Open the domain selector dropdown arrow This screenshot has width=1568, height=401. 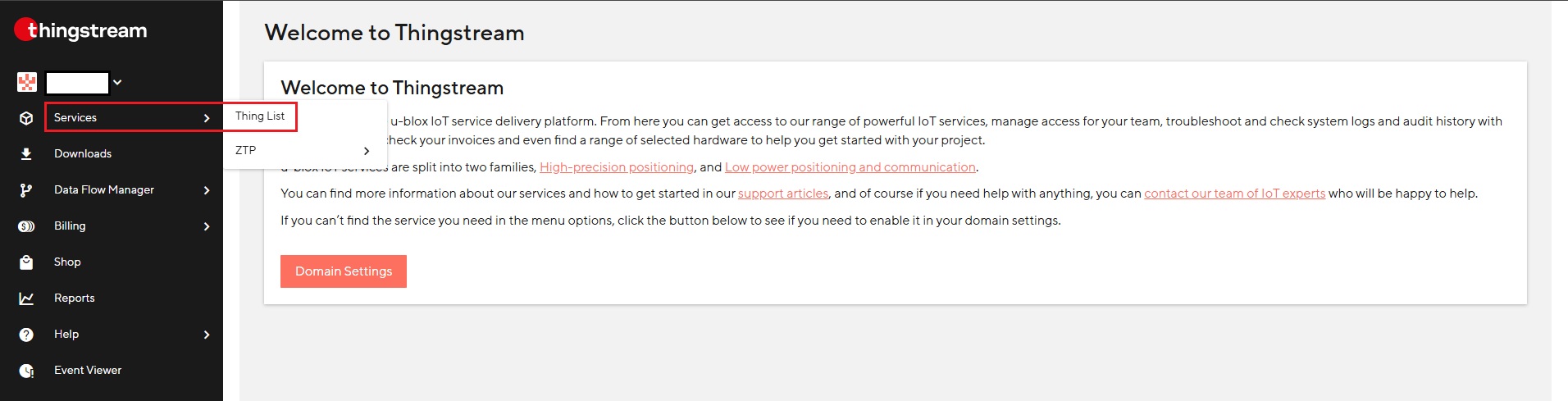117,82
